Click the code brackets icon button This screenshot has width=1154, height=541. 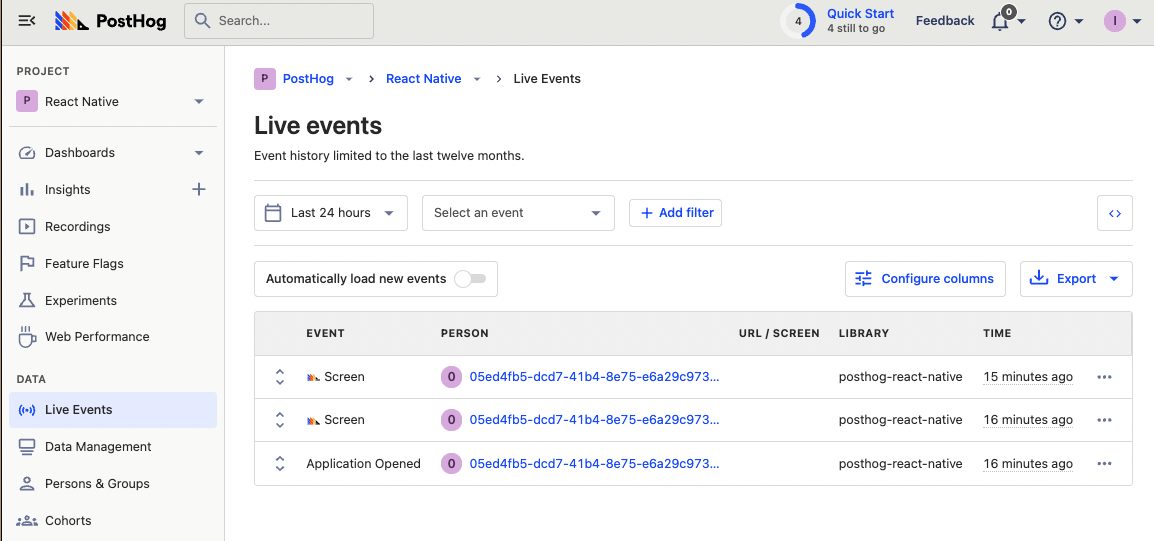(x=1114, y=213)
